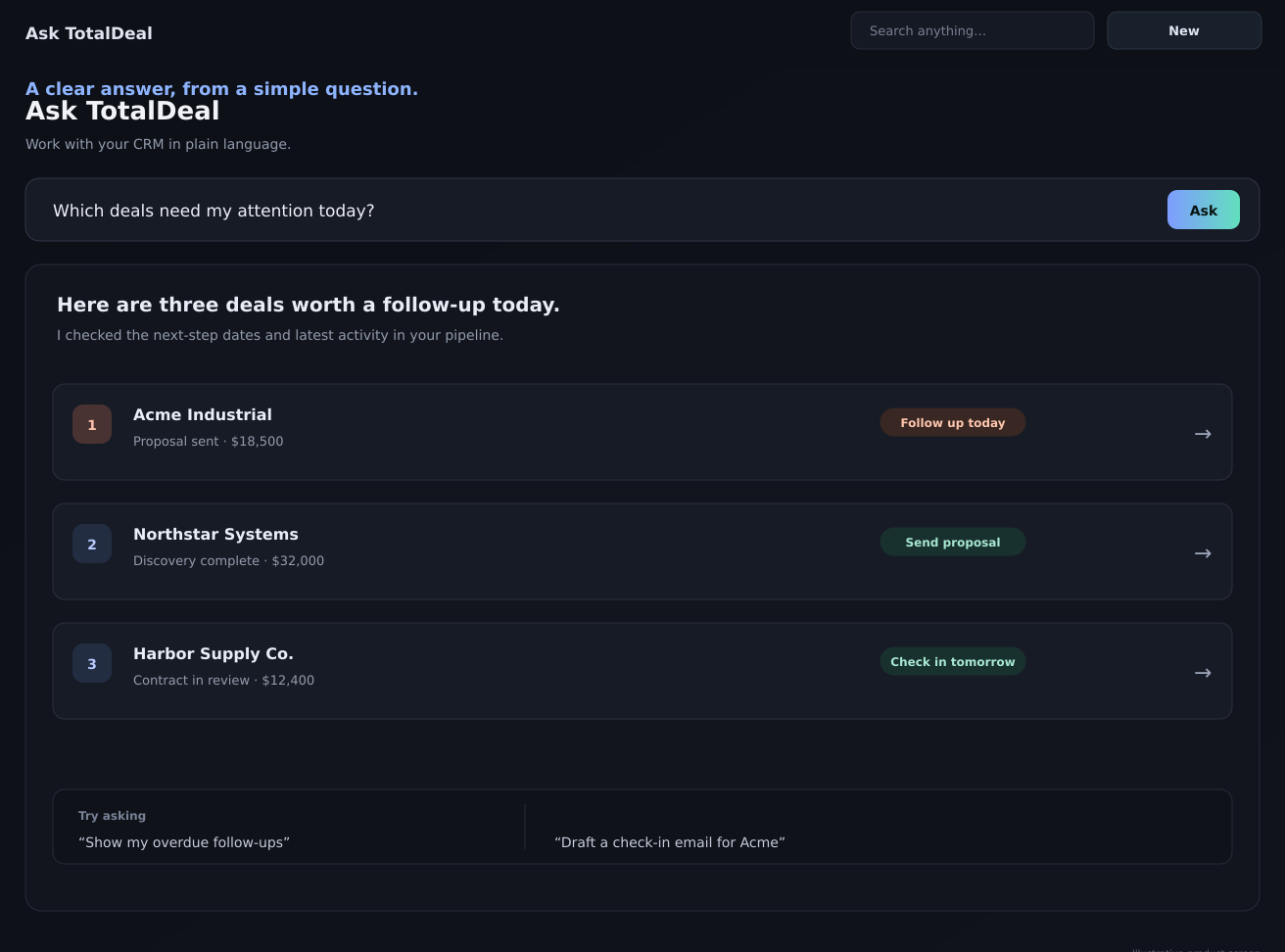
Task: Click rank badge 3 beside Harbor Supply Co.
Action: (92, 663)
